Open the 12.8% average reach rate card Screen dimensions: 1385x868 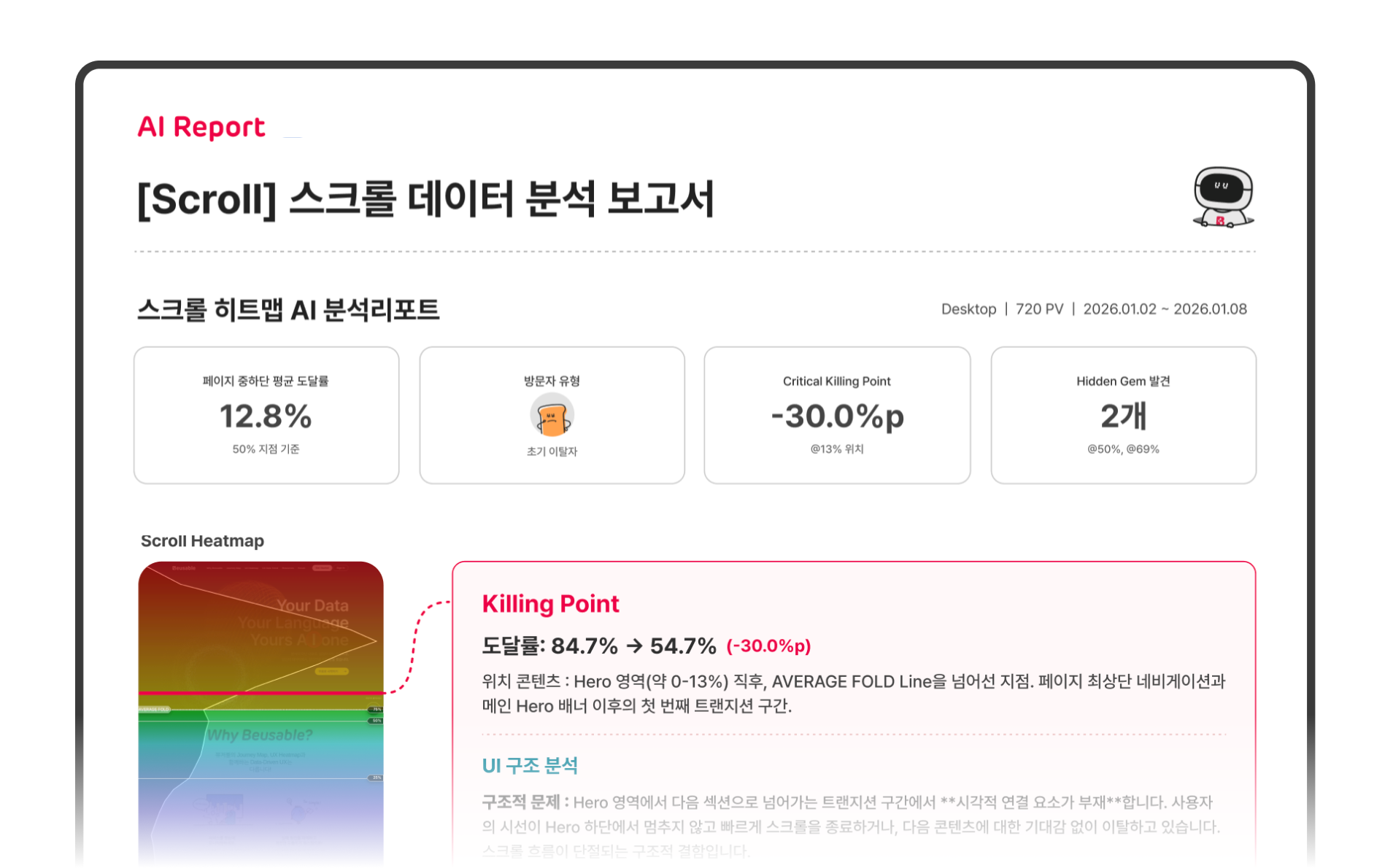[x=266, y=415]
